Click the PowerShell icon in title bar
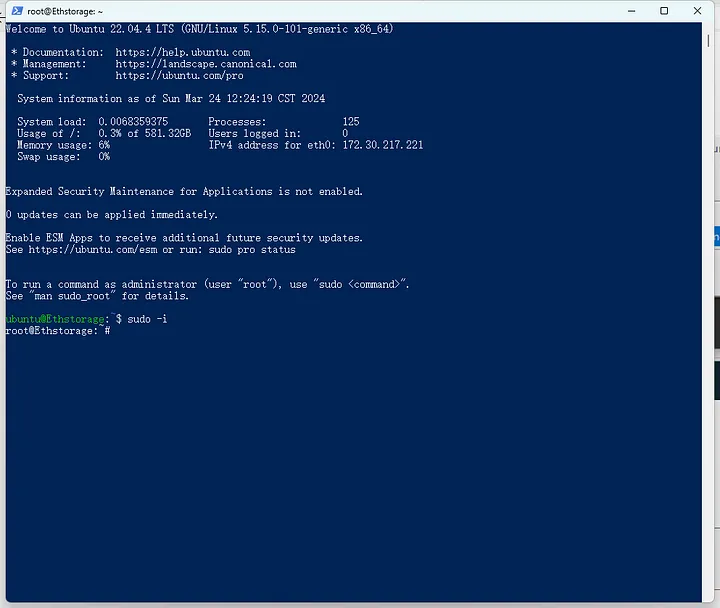Viewport: 720px width, 608px height. tap(17, 11)
